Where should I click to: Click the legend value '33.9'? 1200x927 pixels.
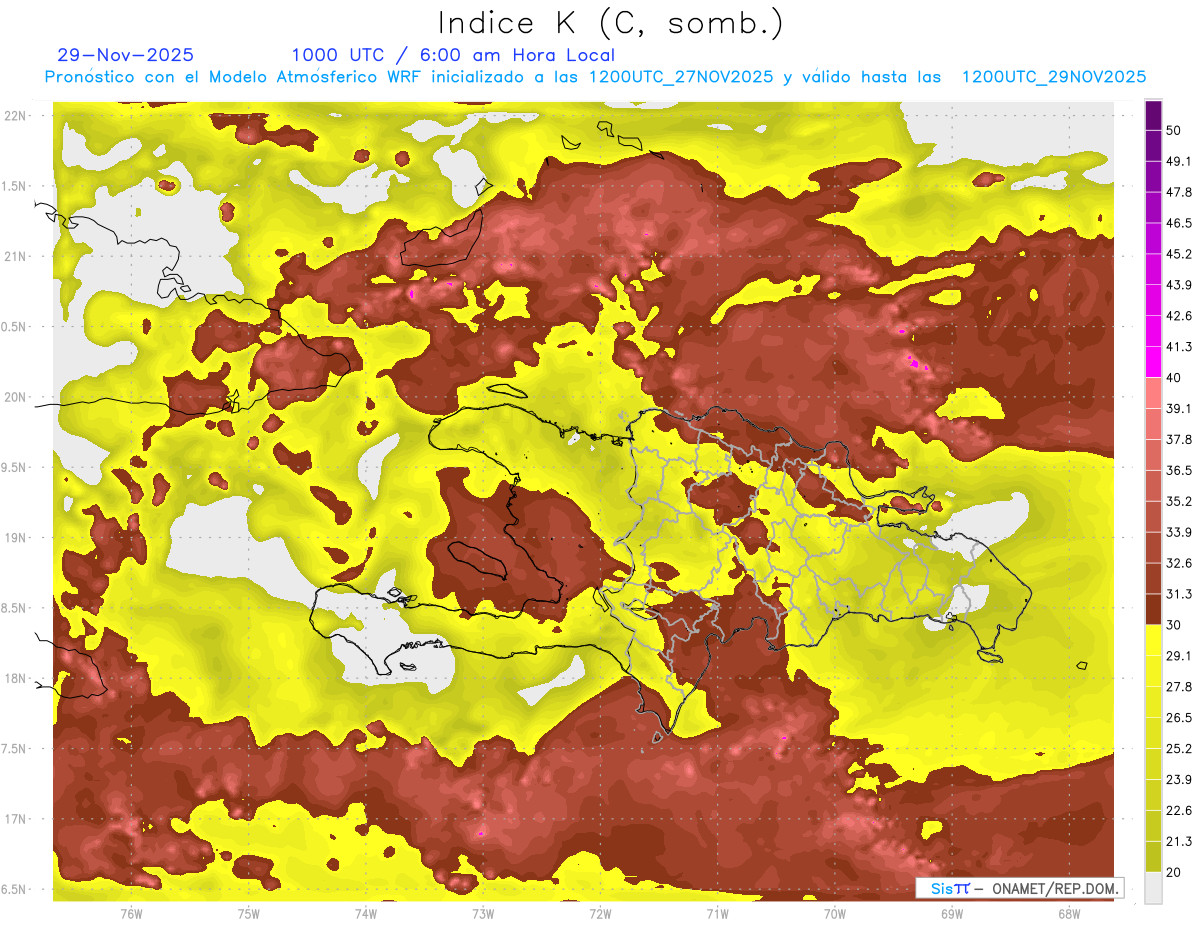click(1178, 532)
